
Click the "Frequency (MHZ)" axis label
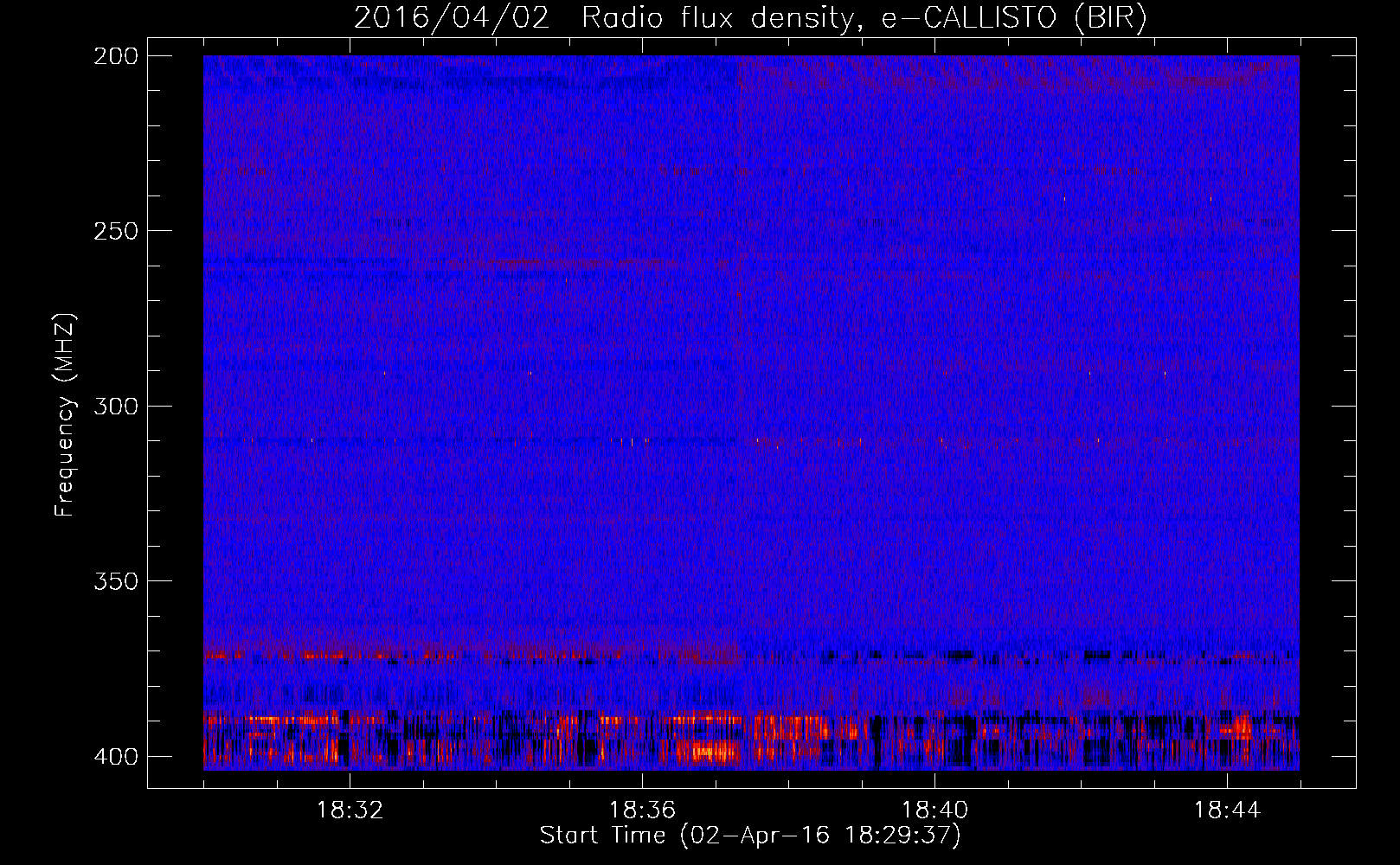pos(65,414)
